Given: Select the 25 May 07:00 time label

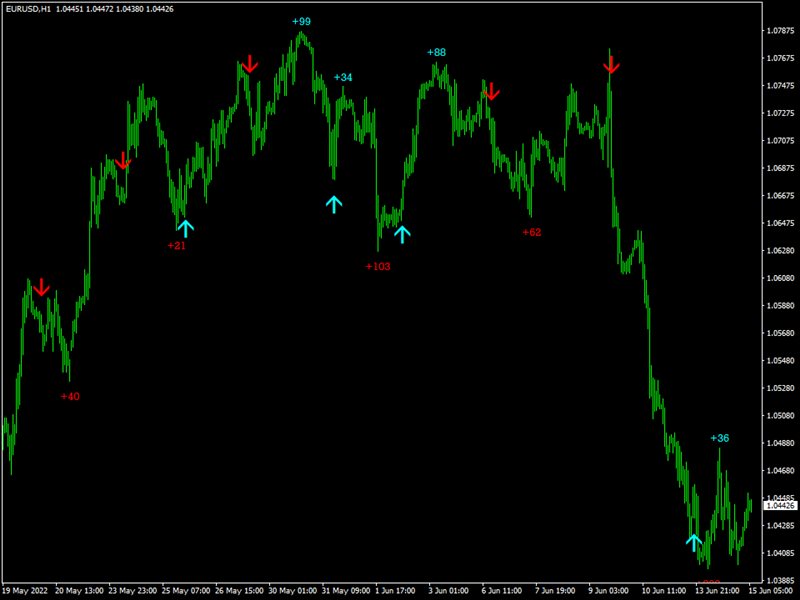Looking at the screenshot, I should (x=186, y=591).
